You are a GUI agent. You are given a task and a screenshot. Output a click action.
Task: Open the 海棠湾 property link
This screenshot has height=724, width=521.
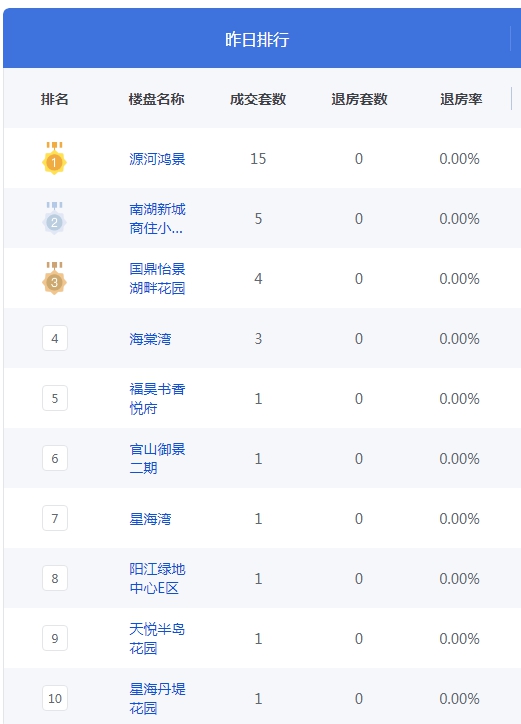click(x=150, y=339)
